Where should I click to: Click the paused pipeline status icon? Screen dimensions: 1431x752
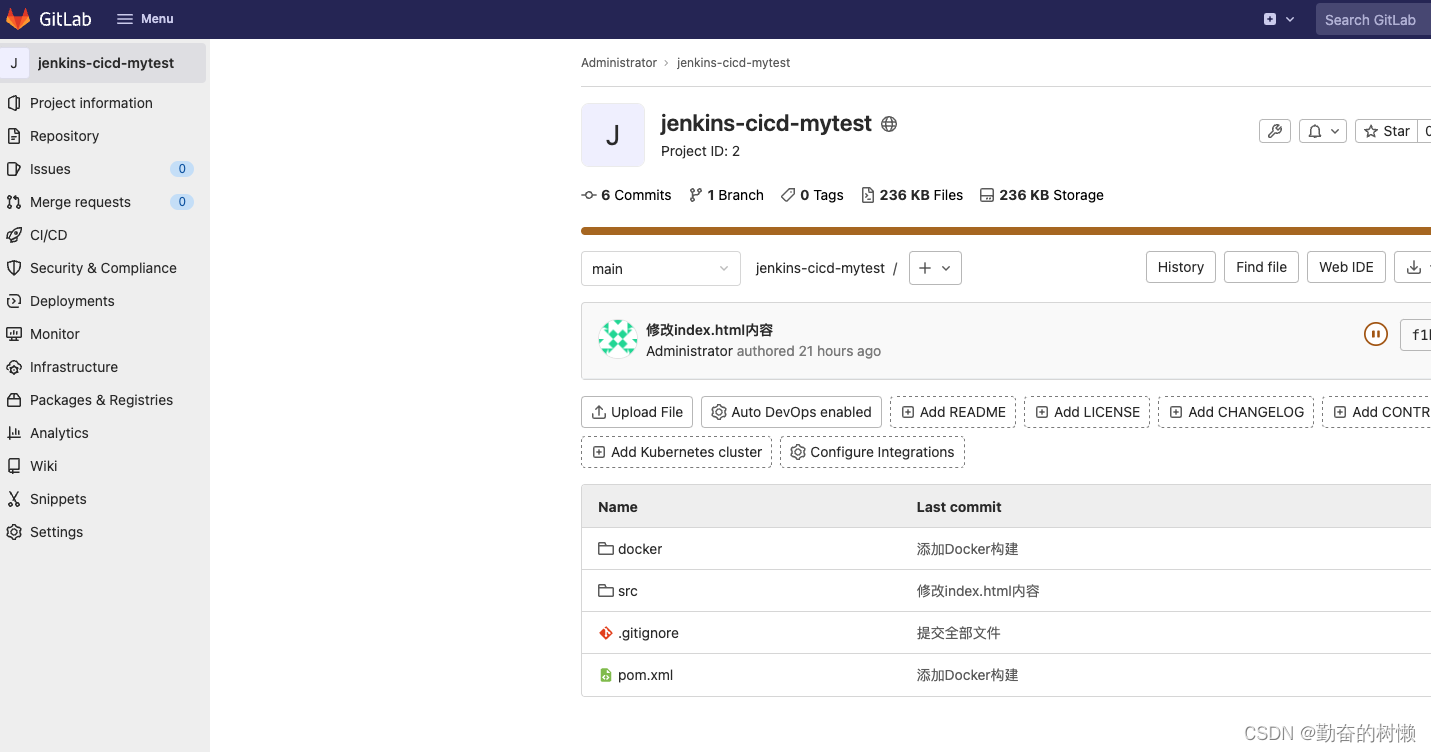coord(1376,334)
